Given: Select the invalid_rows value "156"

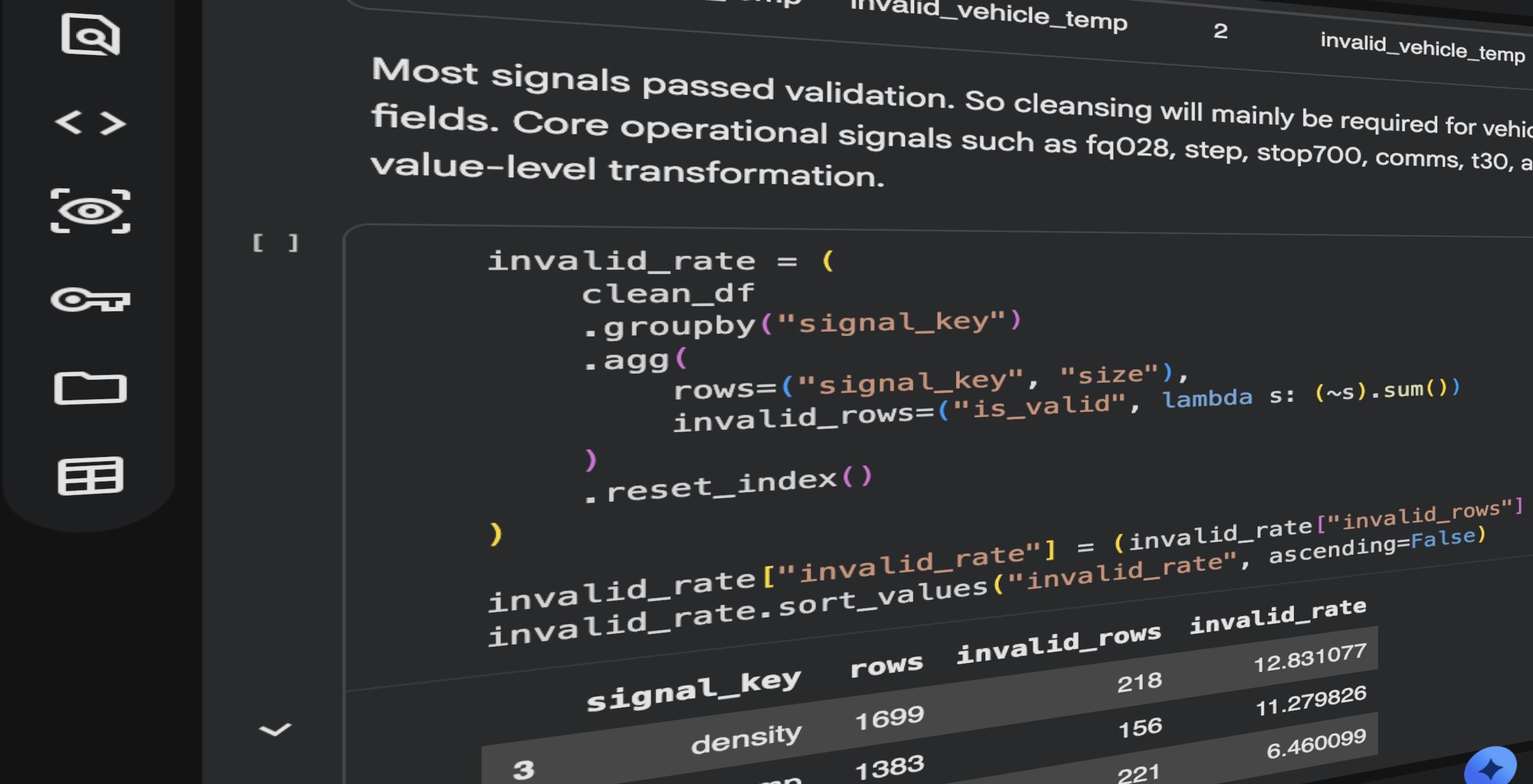Looking at the screenshot, I should (1140, 727).
